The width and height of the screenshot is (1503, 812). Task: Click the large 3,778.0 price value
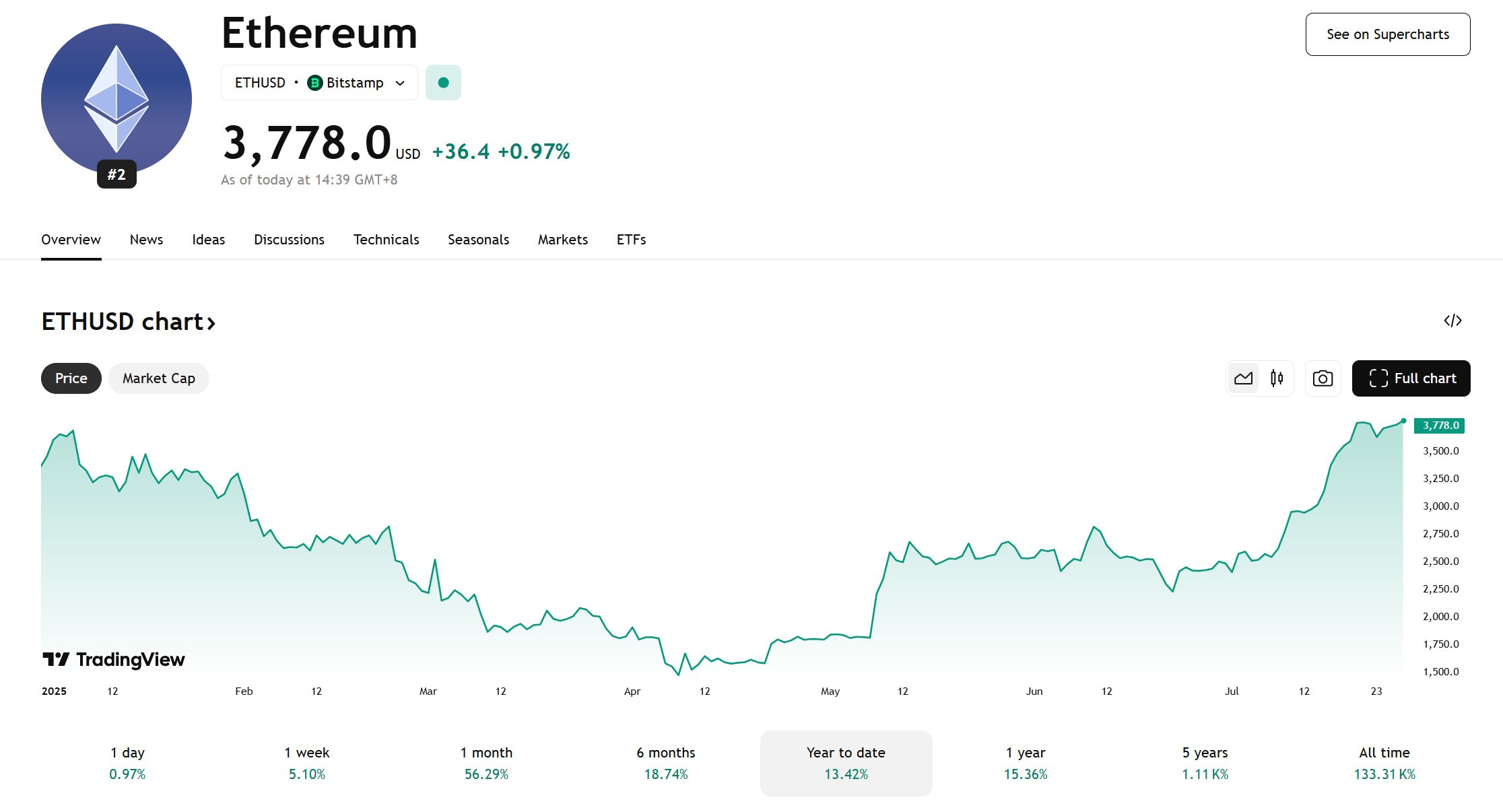point(307,143)
